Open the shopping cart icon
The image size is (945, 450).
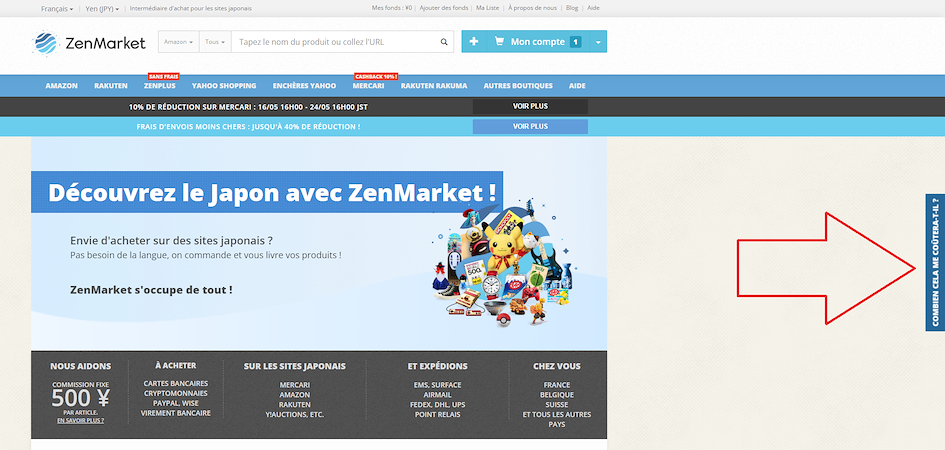[x=499, y=42]
